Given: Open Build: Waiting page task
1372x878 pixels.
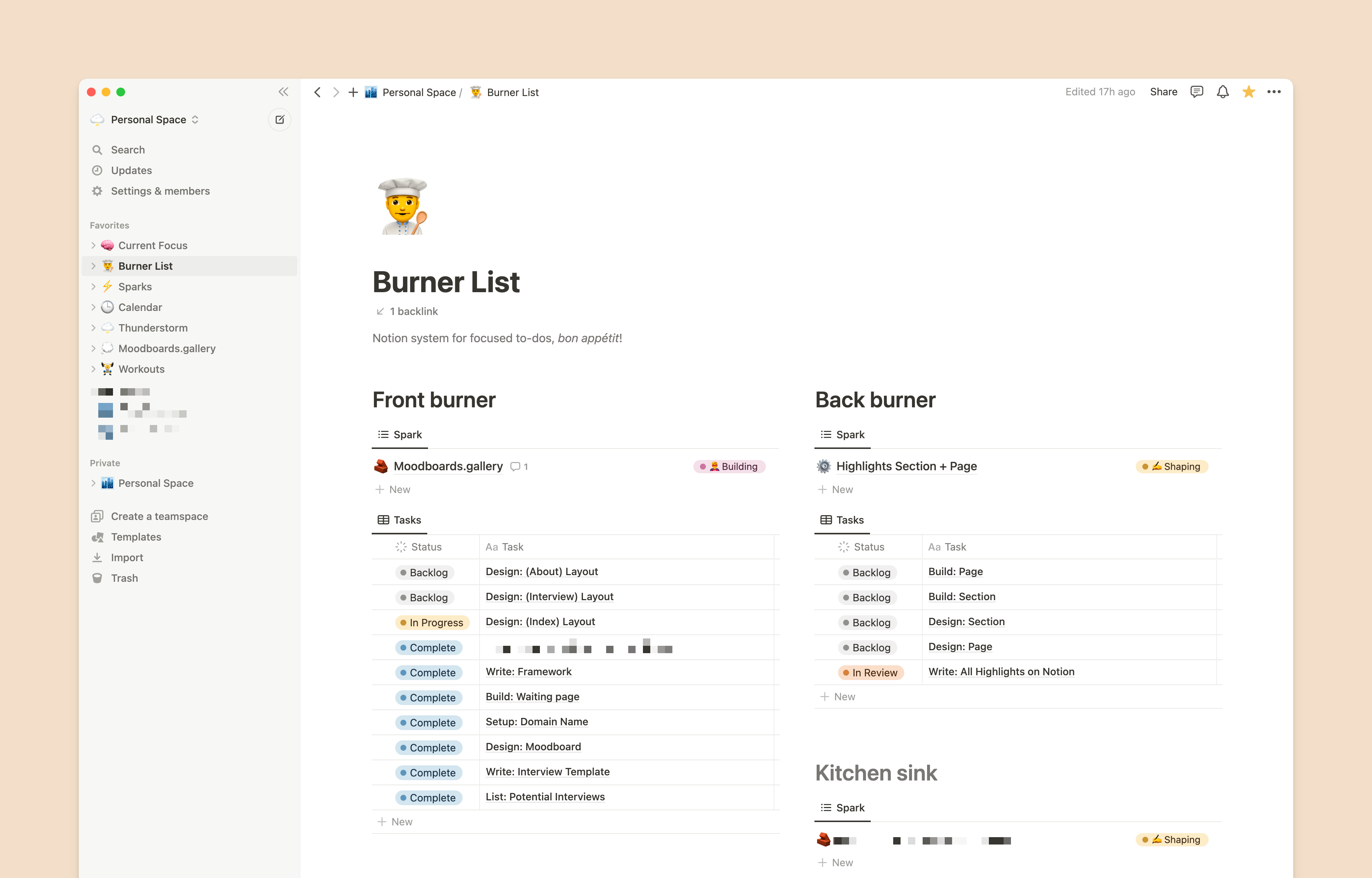Looking at the screenshot, I should click(533, 697).
